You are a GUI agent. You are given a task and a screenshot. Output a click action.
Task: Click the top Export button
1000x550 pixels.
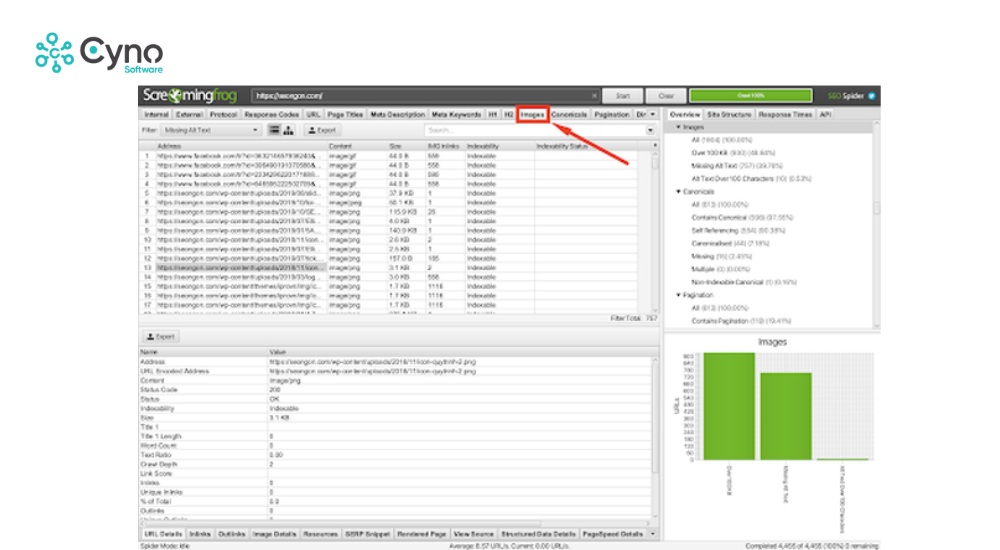tap(322, 130)
